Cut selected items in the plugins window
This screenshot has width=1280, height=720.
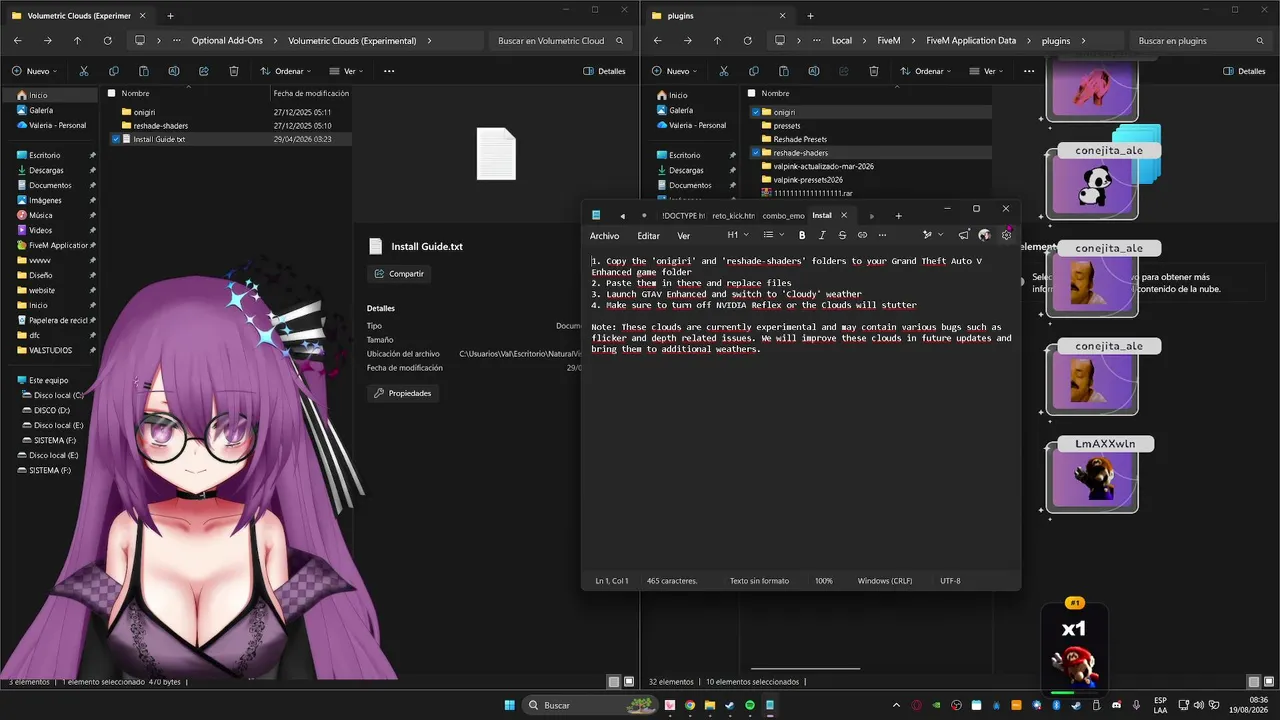pos(724,71)
